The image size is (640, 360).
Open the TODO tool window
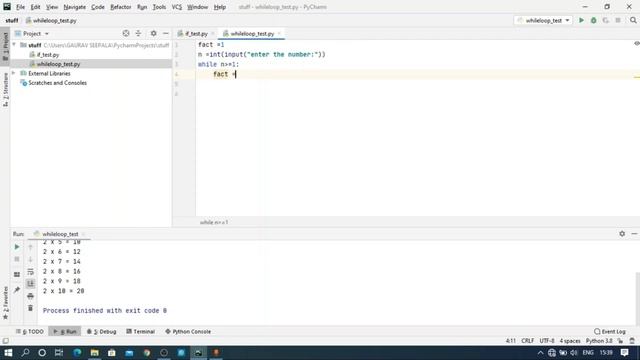pos(30,331)
